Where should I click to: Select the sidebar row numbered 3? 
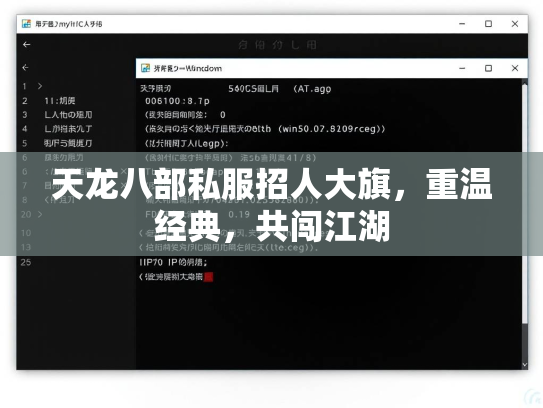(68, 115)
